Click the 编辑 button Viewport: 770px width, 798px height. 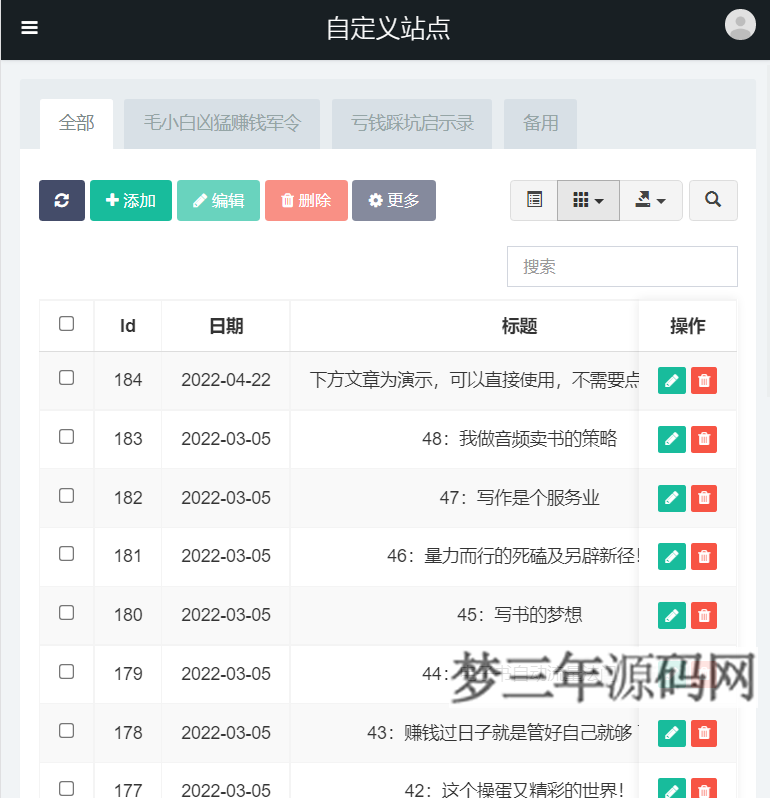pyautogui.click(x=218, y=201)
